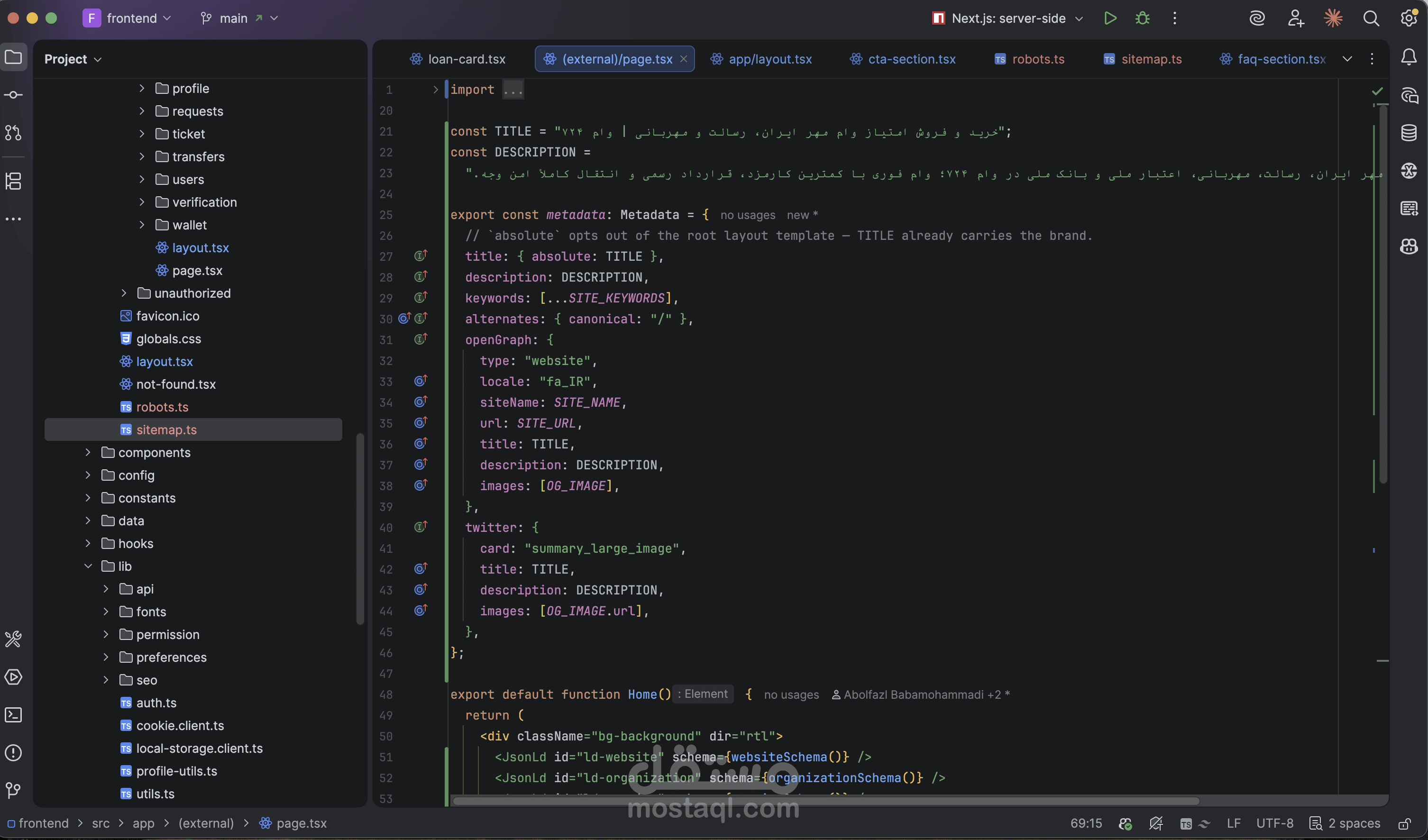Switch to the cta-section.tsx tab
The height and width of the screenshot is (840, 1428).
tap(903, 59)
